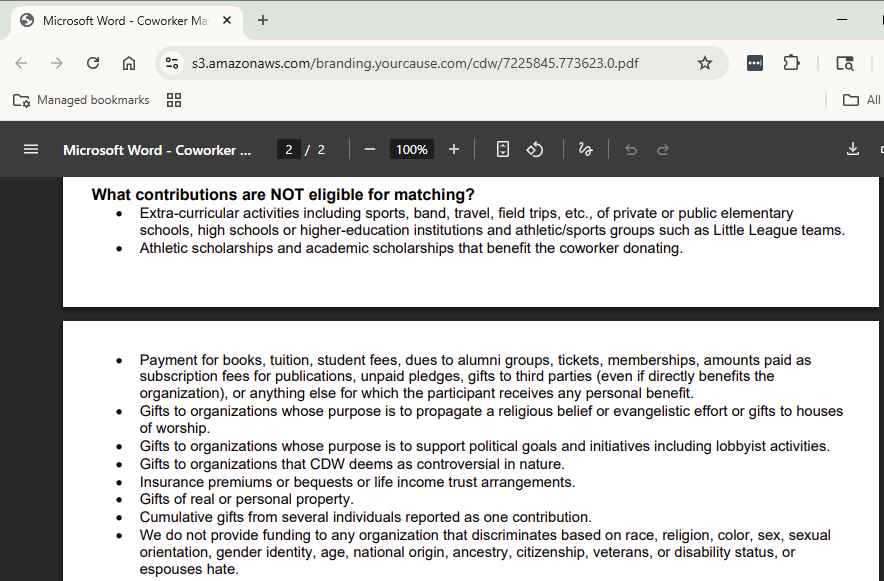Viewport: 884px width, 581px height.
Task: Click bullet starting 'Payment for books, tuition'
Action: [475, 376]
